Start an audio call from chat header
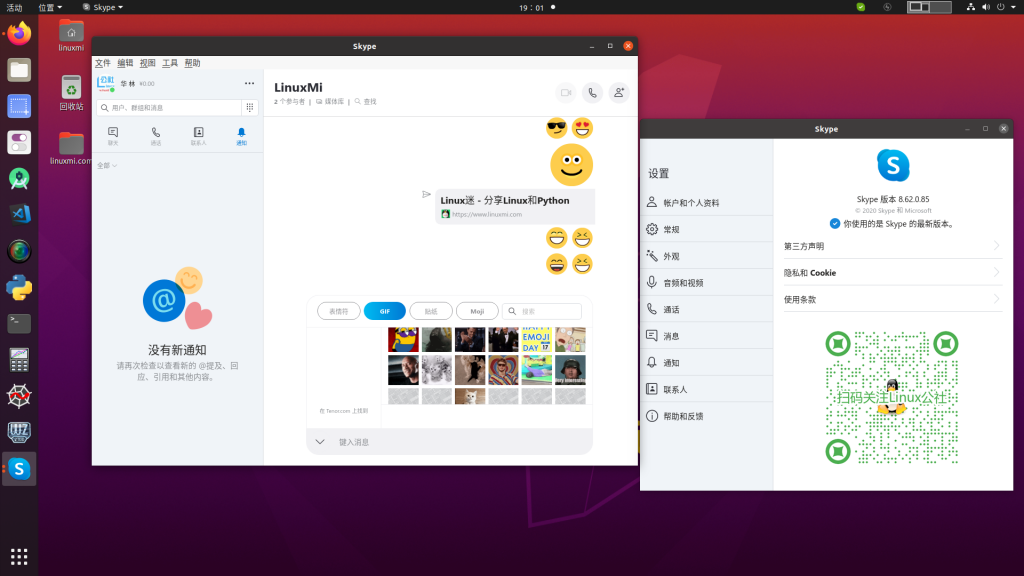Screen dimensions: 1024x576 tap(592, 92)
